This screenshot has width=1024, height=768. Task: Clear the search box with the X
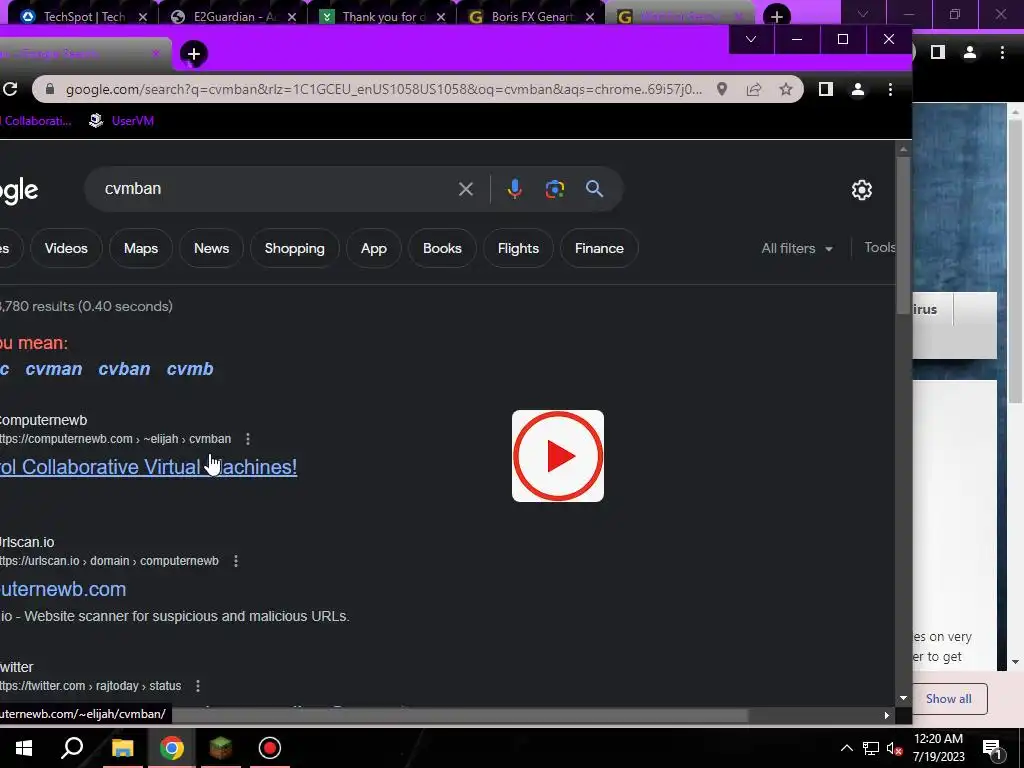(466, 189)
